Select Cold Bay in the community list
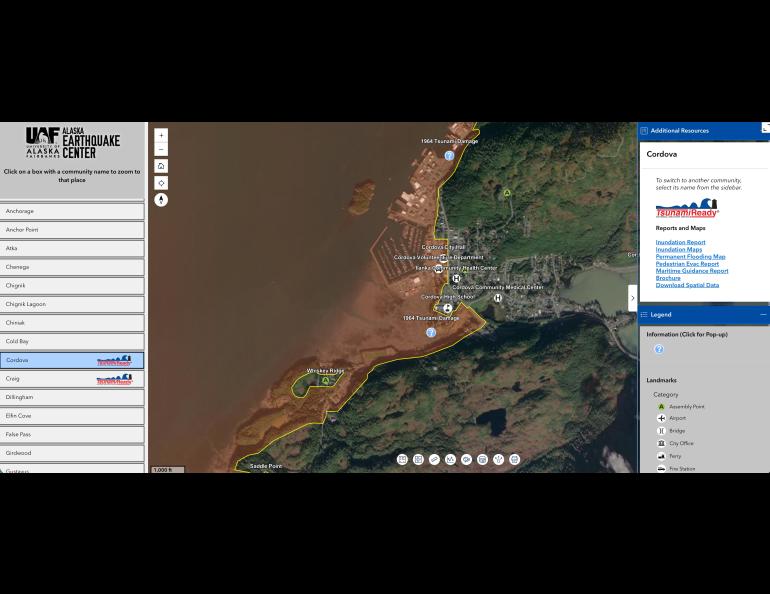This screenshot has height=594, width=770. pos(72,341)
